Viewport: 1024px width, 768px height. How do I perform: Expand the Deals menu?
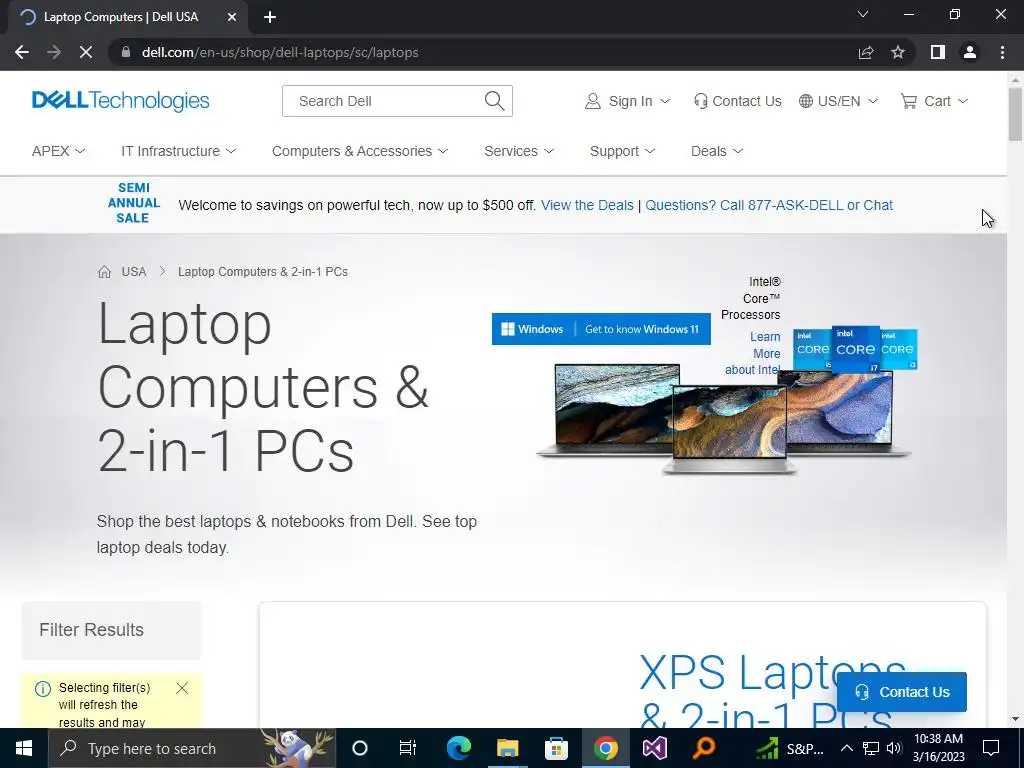click(717, 151)
